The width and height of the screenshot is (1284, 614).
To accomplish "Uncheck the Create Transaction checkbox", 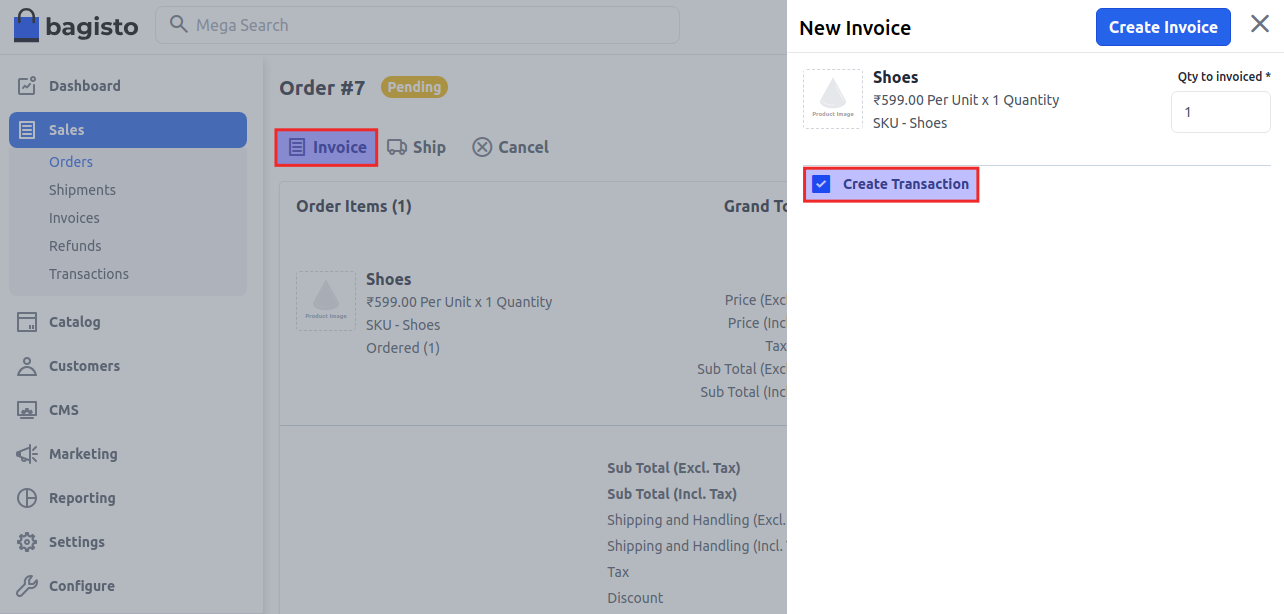I will coord(821,184).
